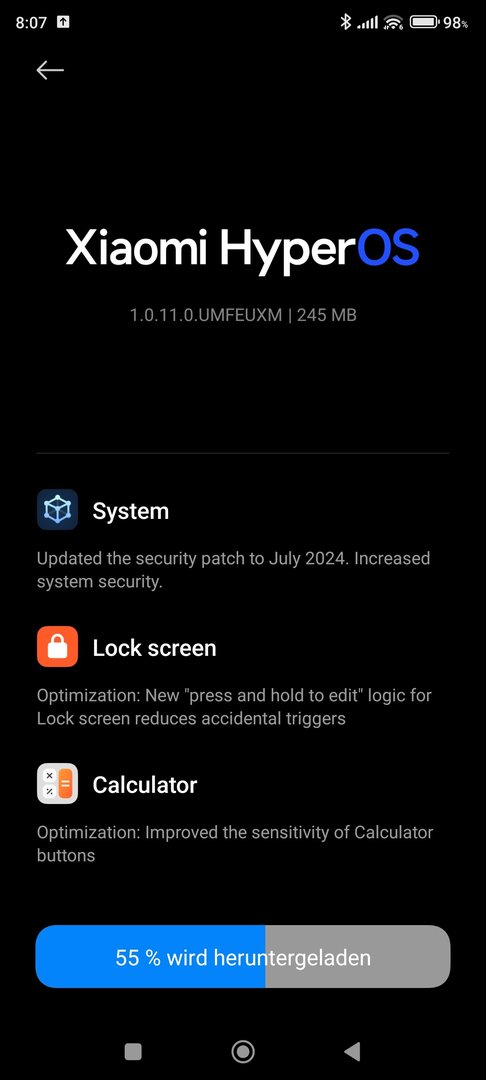Screen dimensions: 486x1080
Task: Tap the clock showing 8:07
Action: pos(31,23)
